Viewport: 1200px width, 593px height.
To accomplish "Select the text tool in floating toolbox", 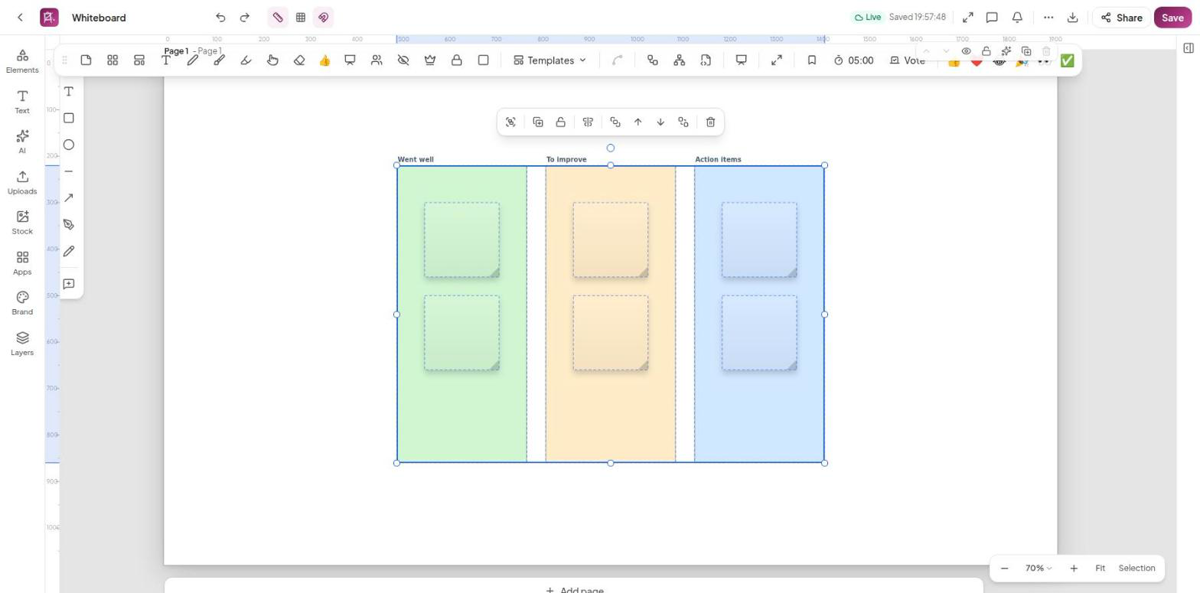I will pos(69,92).
